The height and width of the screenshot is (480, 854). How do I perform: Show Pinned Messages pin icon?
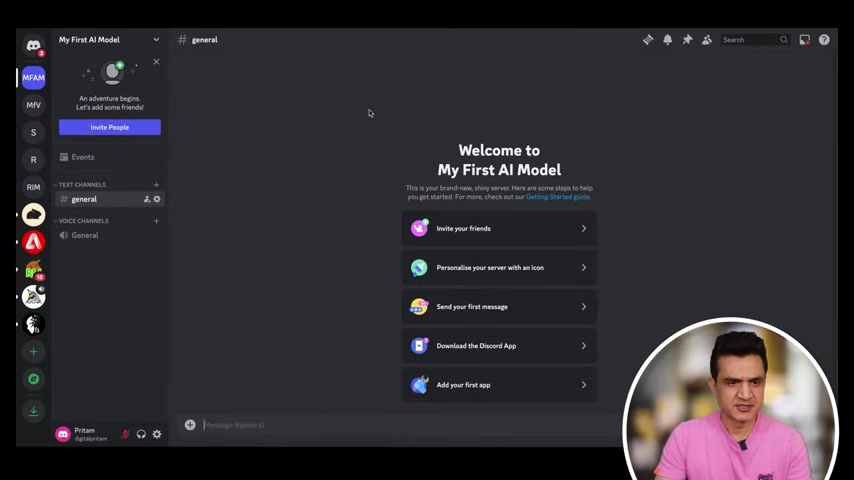pos(687,40)
